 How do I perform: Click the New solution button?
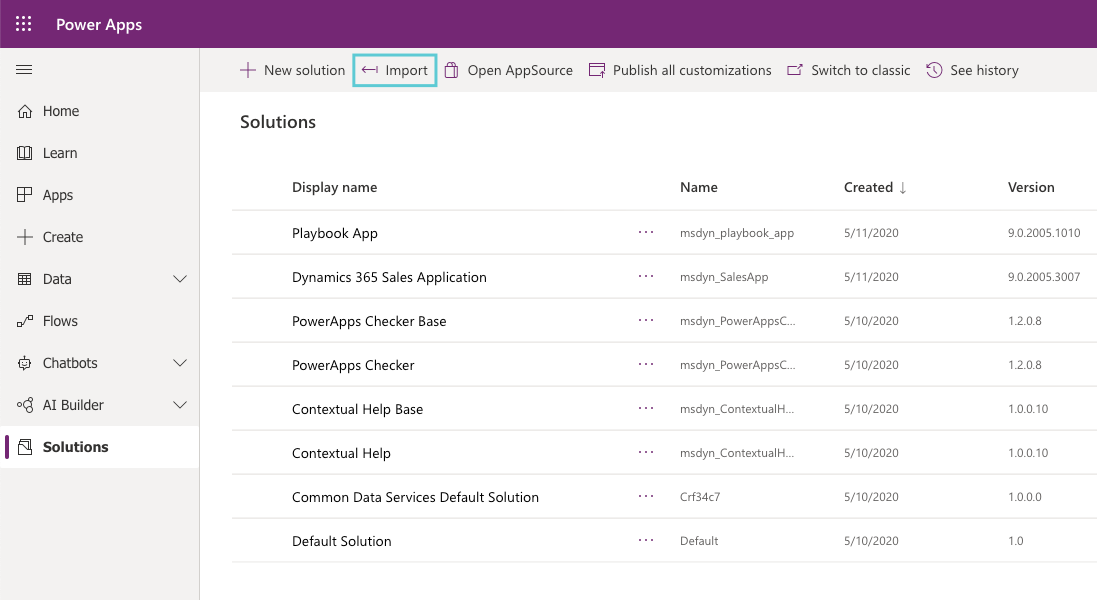[x=292, y=70]
